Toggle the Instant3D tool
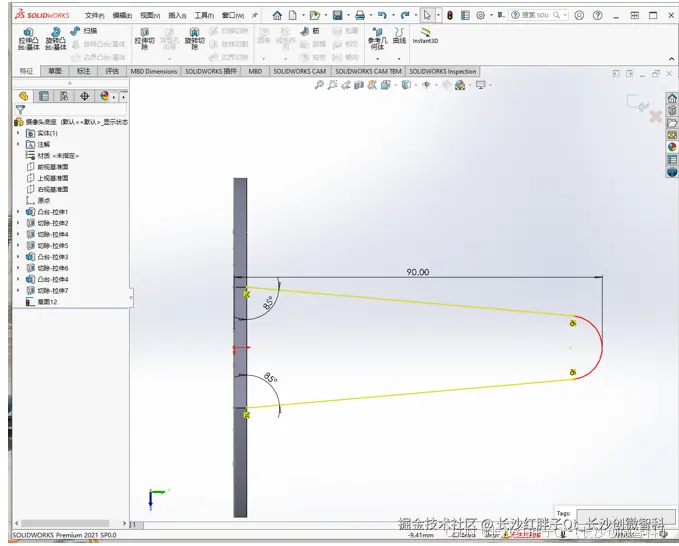Screen dimensions: 679x546 (425, 36)
